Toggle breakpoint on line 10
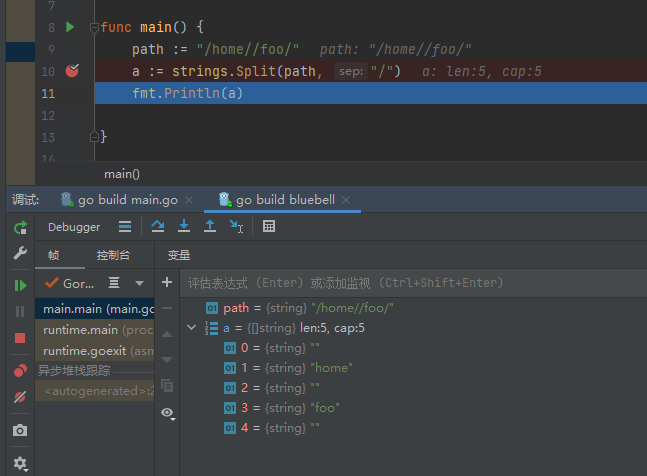Screen dimensions: 647x476 tap(72, 71)
